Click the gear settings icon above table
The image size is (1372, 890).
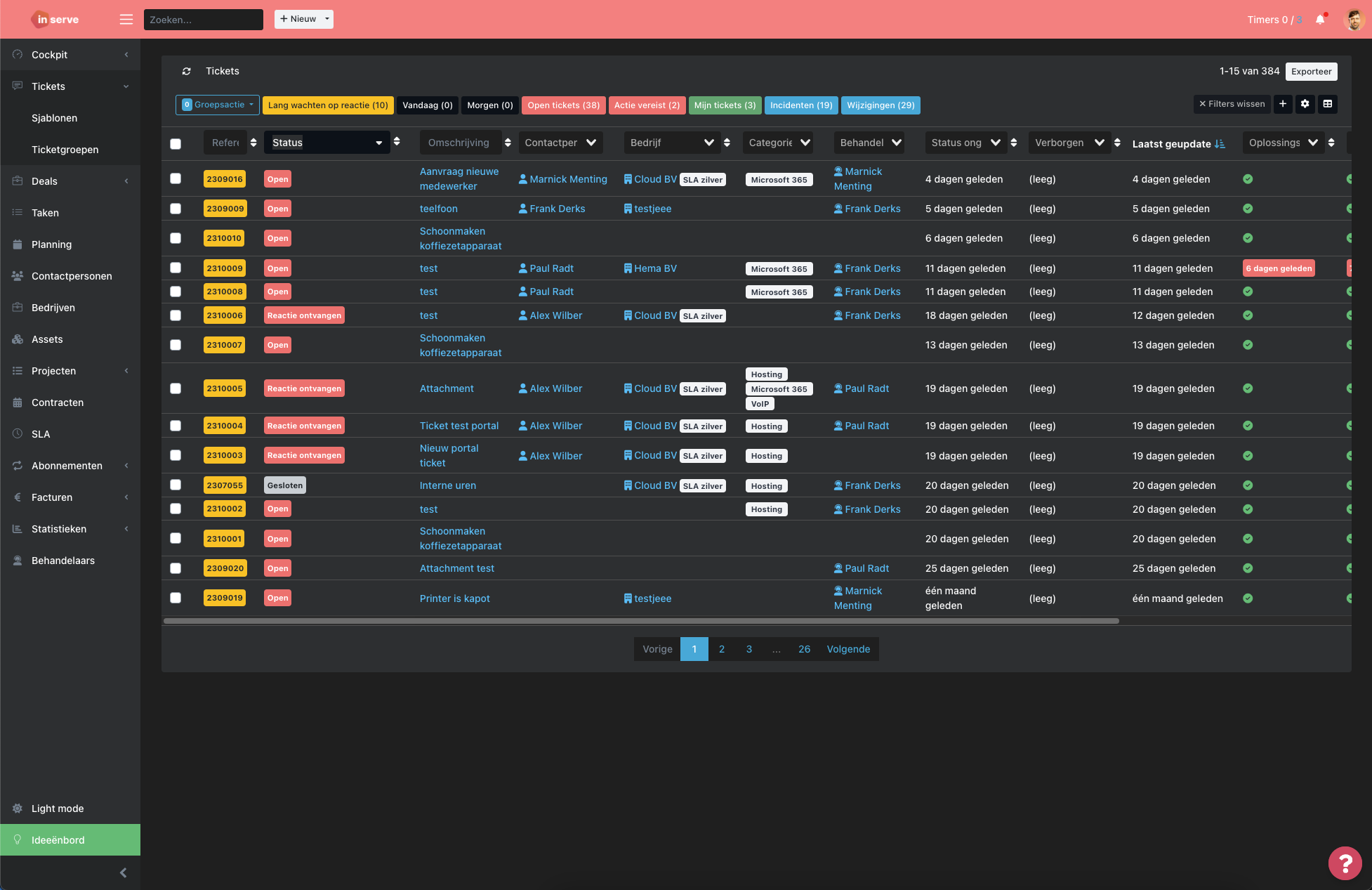click(x=1305, y=104)
